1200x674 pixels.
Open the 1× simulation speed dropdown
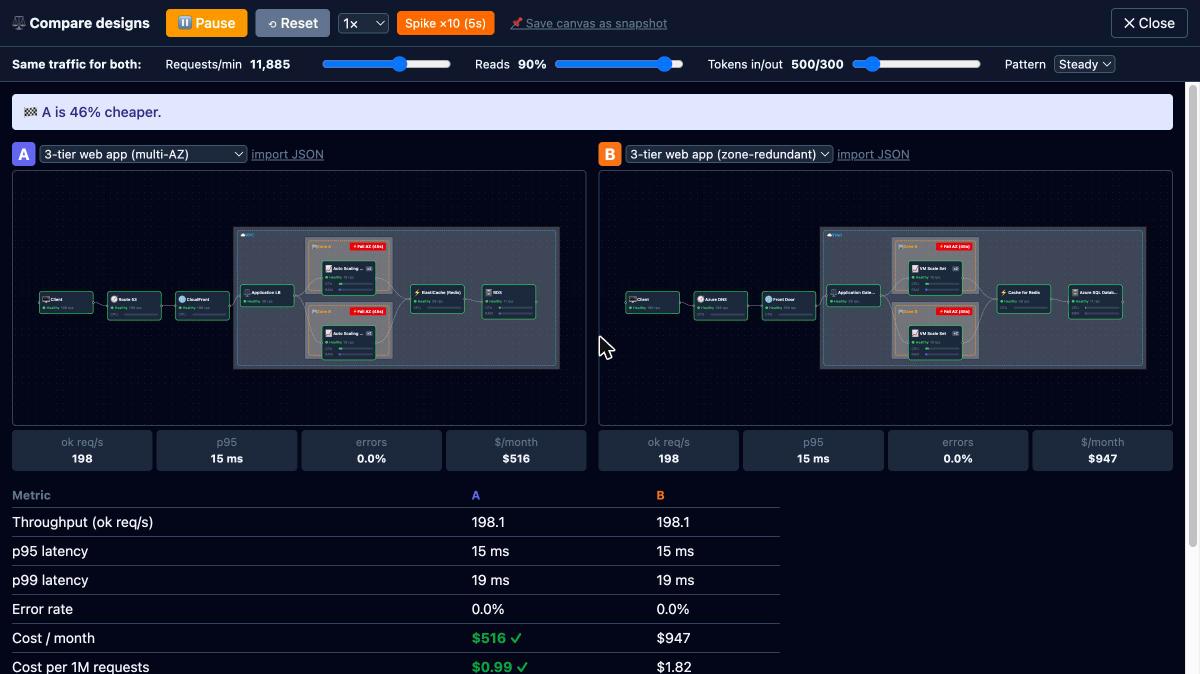pyautogui.click(x=362, y=23)
